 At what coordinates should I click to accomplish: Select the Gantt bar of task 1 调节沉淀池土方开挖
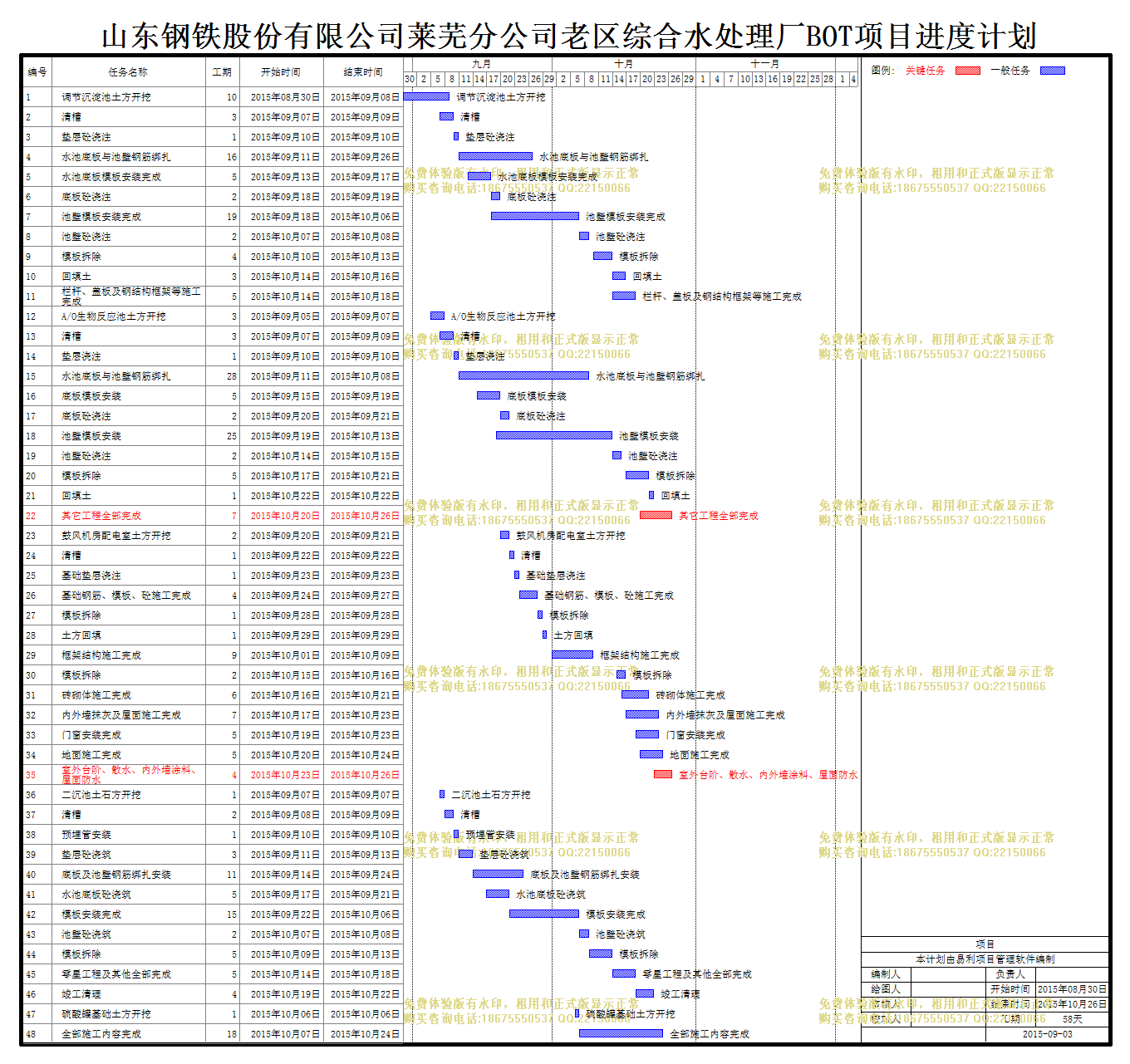point(426,96)
